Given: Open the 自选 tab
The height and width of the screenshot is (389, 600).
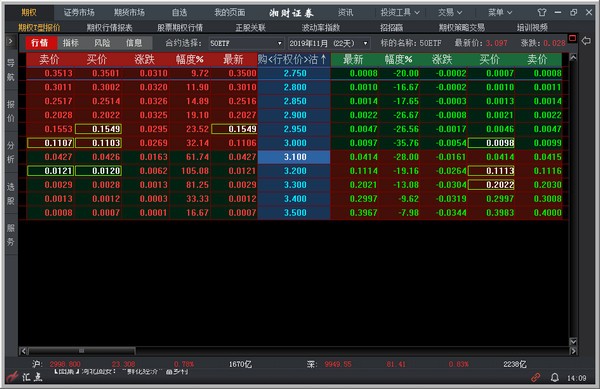Looking at the screenshot, I should [179, 13].
